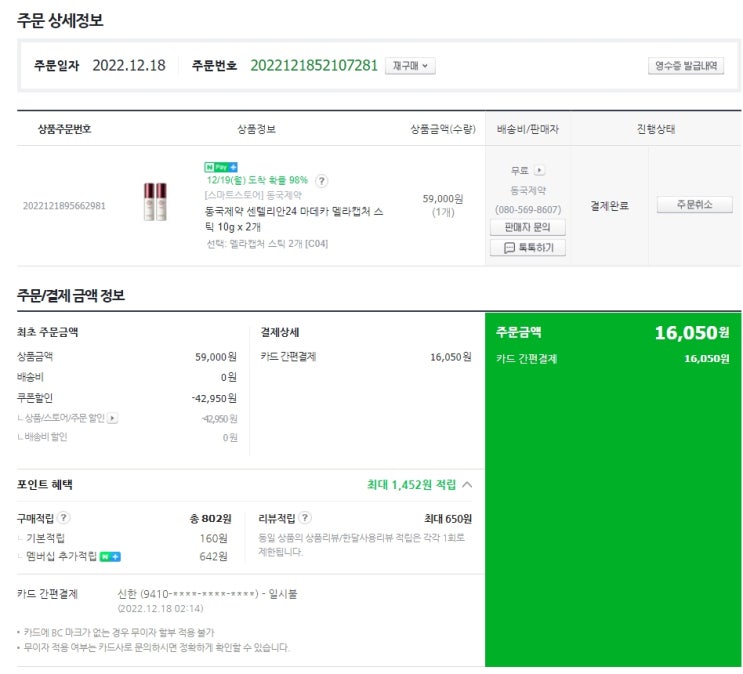Click the 12/19(월) 도착 확률 98% text
This screenshot has height=674, width=743.
[x=257, y=181]
